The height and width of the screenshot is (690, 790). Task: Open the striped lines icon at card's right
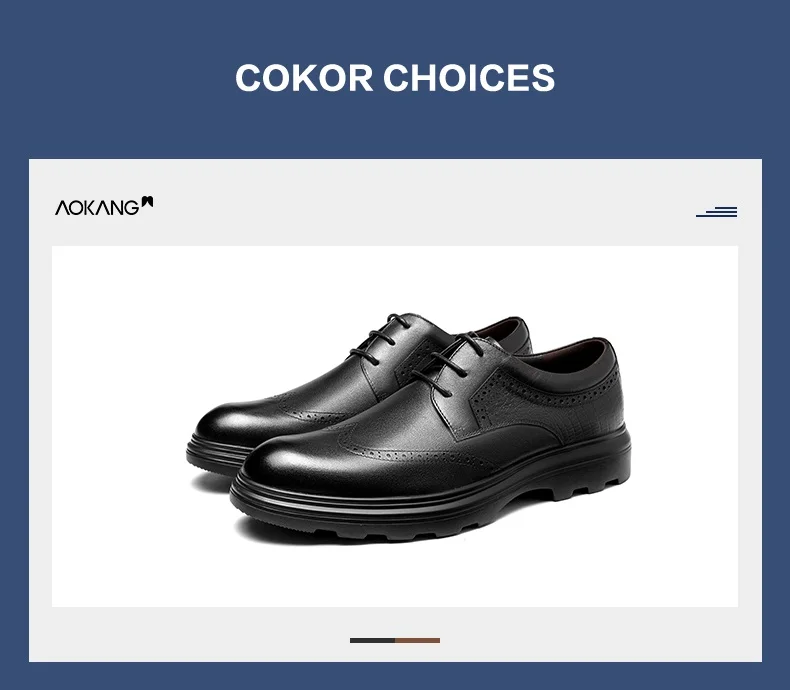(716, 212)
